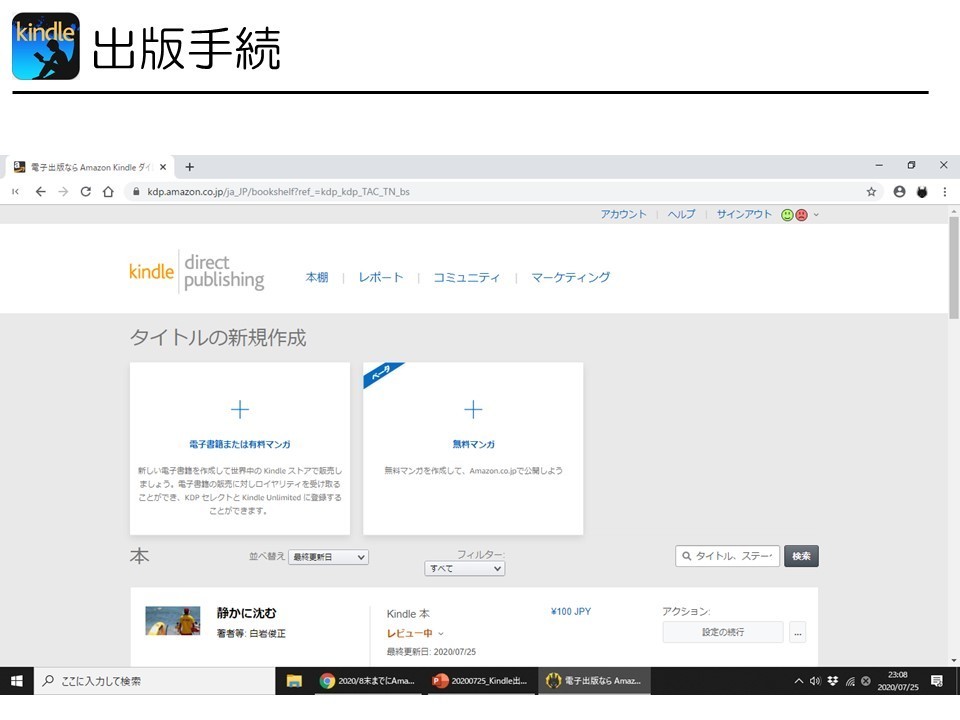Open a new browser tab
This screenshot has width=960, height=720.
click(x=190, y=167)
